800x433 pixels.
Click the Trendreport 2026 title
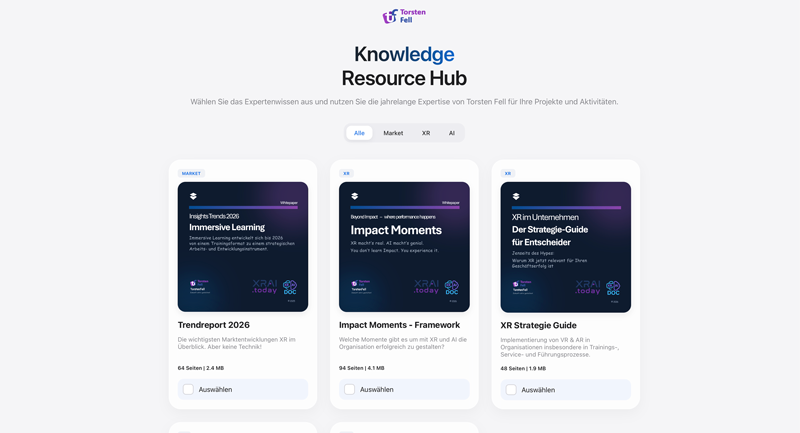214,325
